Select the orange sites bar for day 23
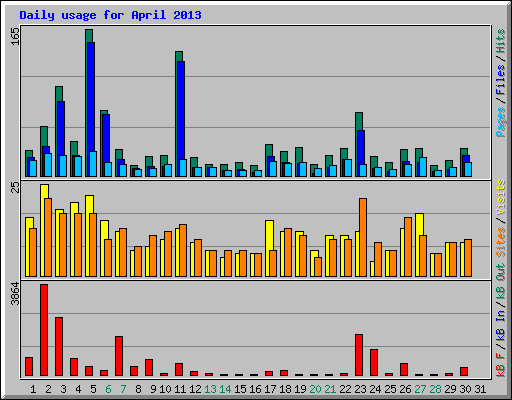Viewport: 512px width, 400px height. click(x=363, y=237)
